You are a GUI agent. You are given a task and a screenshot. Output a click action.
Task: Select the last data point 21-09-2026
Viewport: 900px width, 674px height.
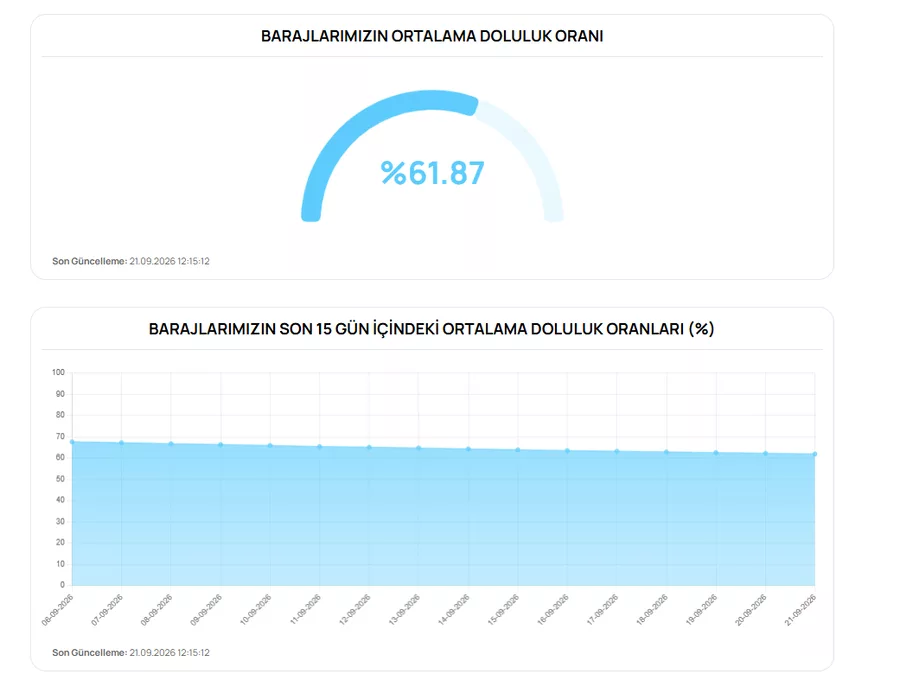814,454
